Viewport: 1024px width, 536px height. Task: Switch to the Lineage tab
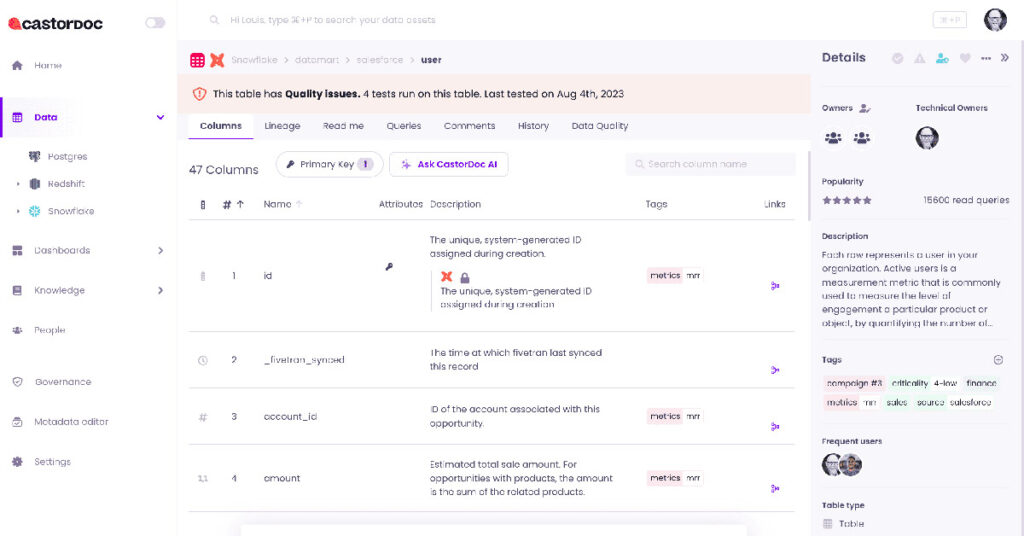(282, 126)
